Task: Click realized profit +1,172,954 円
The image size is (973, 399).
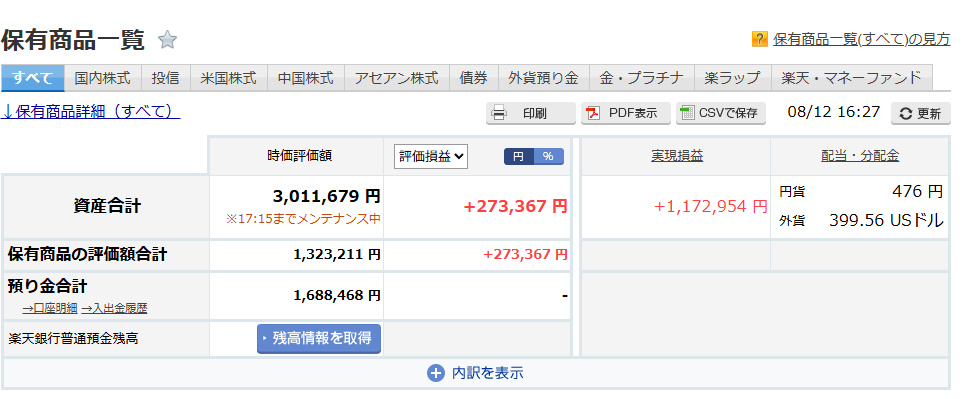Action: [711, 207]
